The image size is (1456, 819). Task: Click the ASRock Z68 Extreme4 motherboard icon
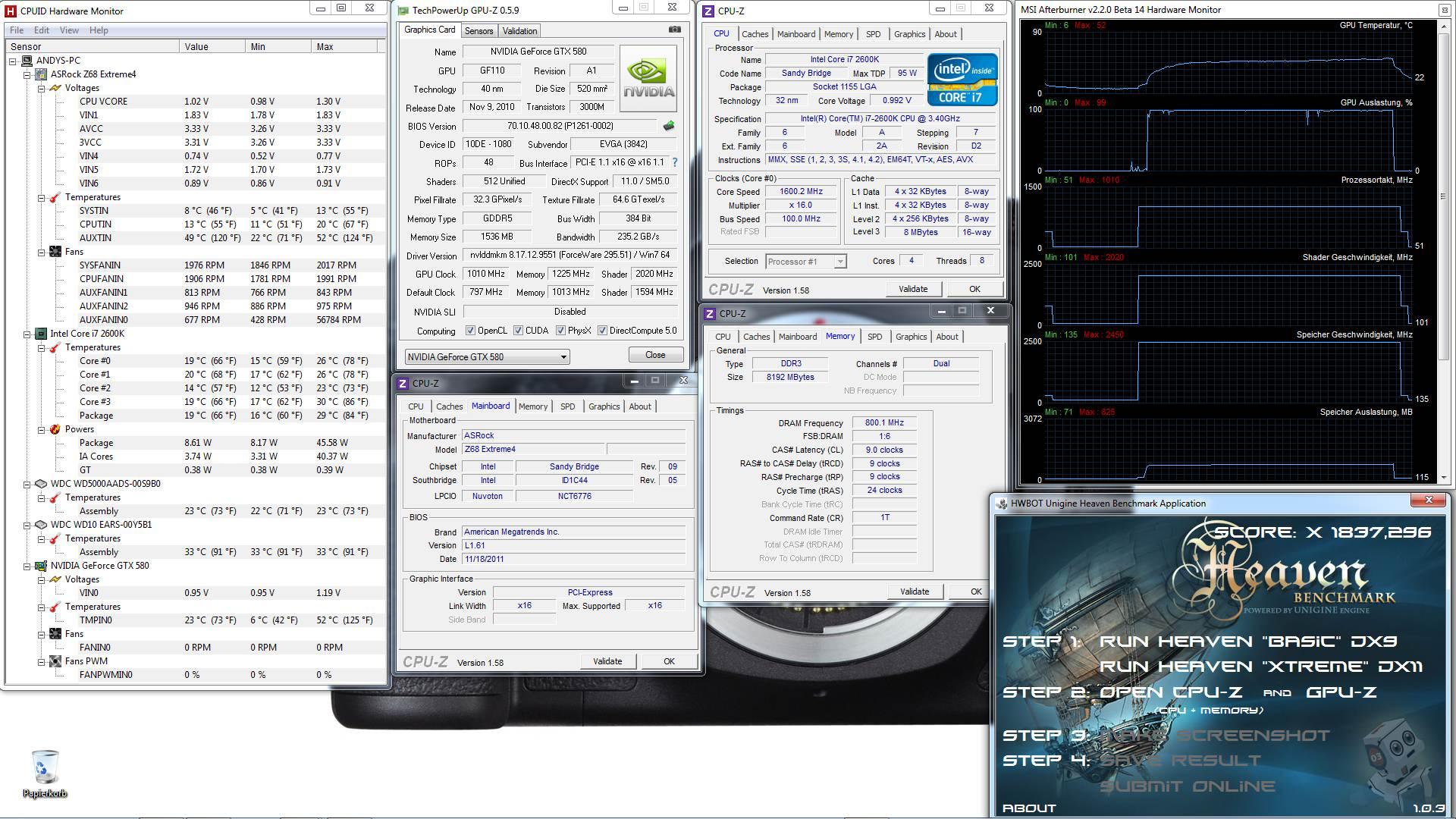pos(42,74)
